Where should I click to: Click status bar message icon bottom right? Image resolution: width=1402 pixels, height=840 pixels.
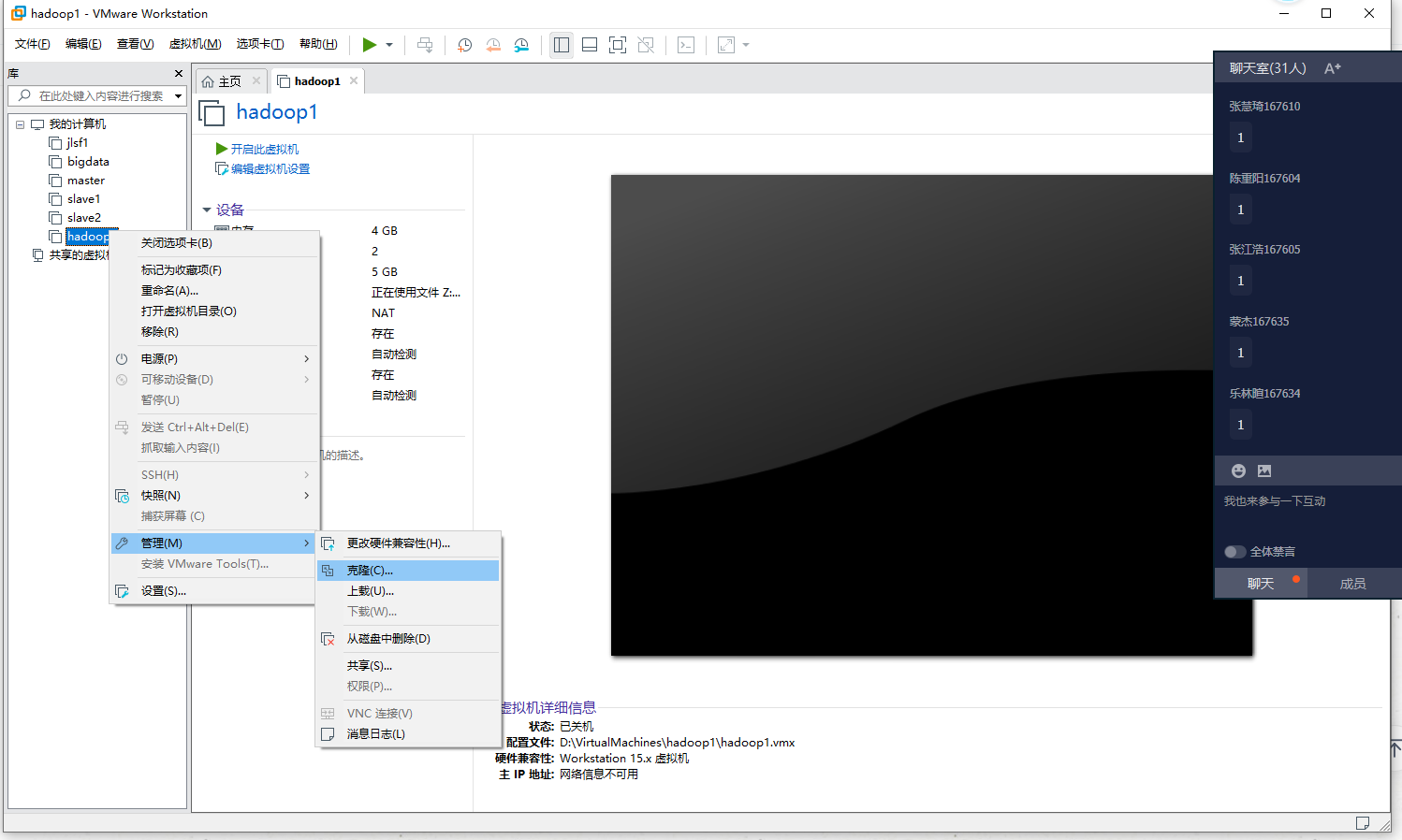(1363, 823)
